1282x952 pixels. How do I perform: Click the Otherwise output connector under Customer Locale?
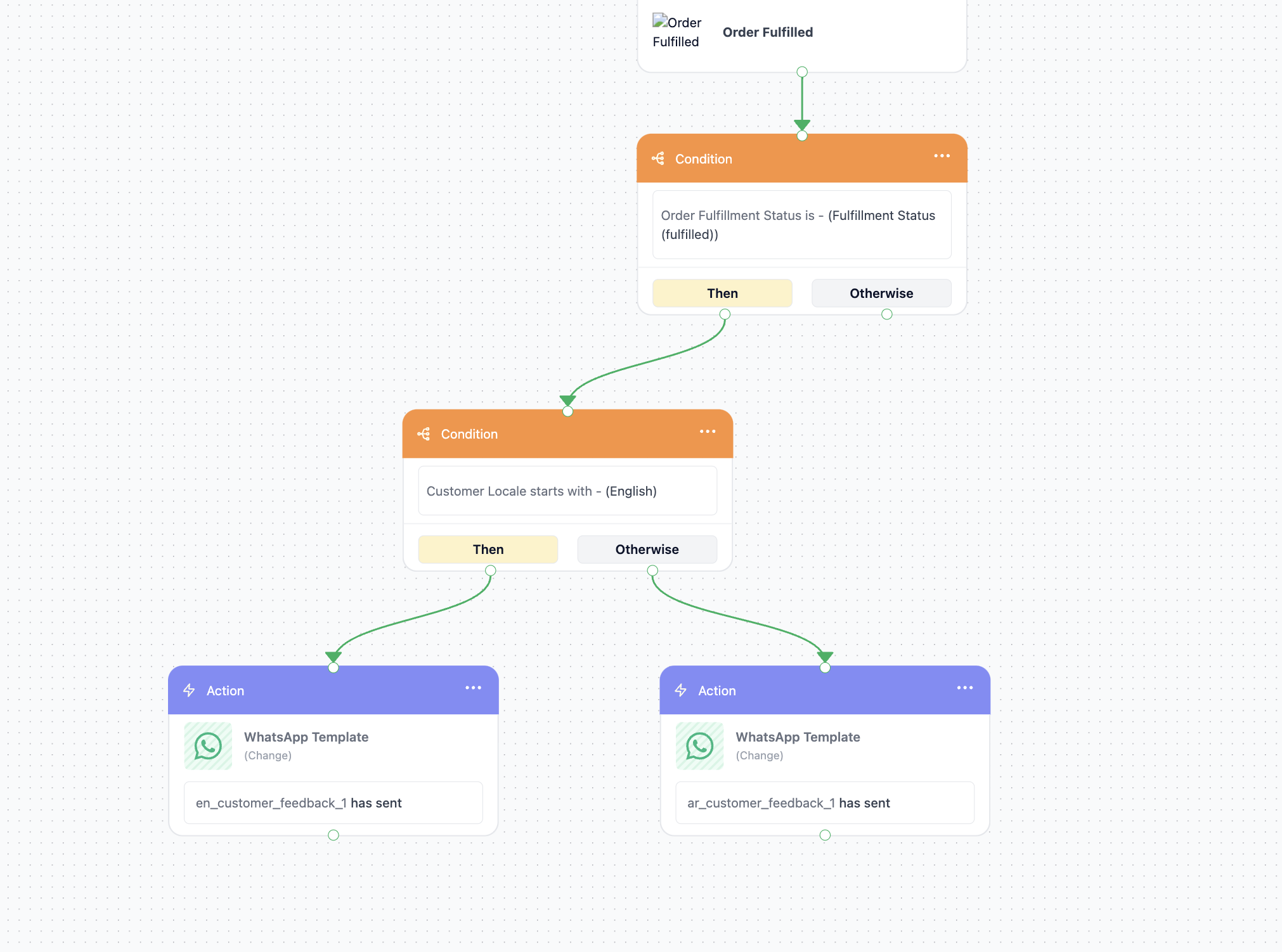coord(652,570)
